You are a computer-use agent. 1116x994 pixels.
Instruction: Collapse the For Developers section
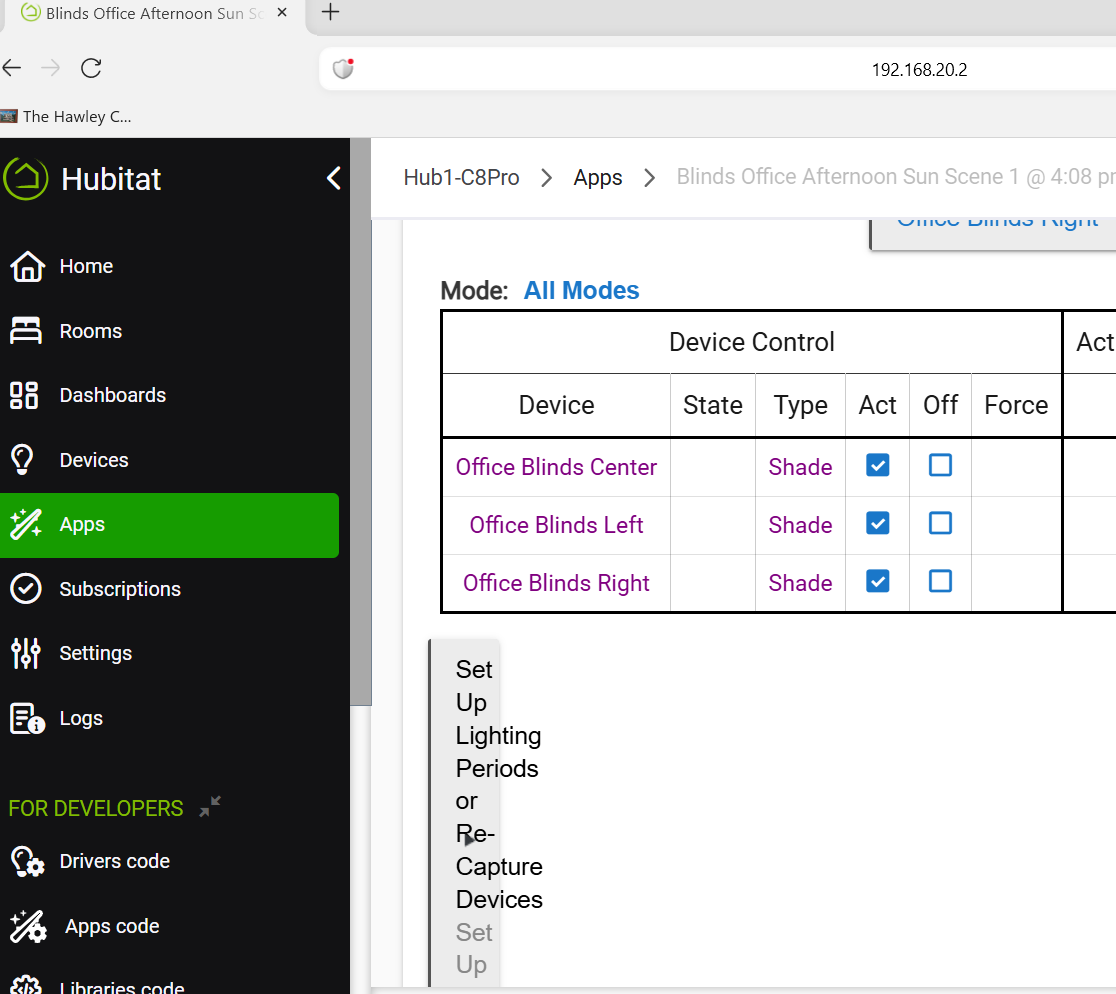tap(210, 807)
